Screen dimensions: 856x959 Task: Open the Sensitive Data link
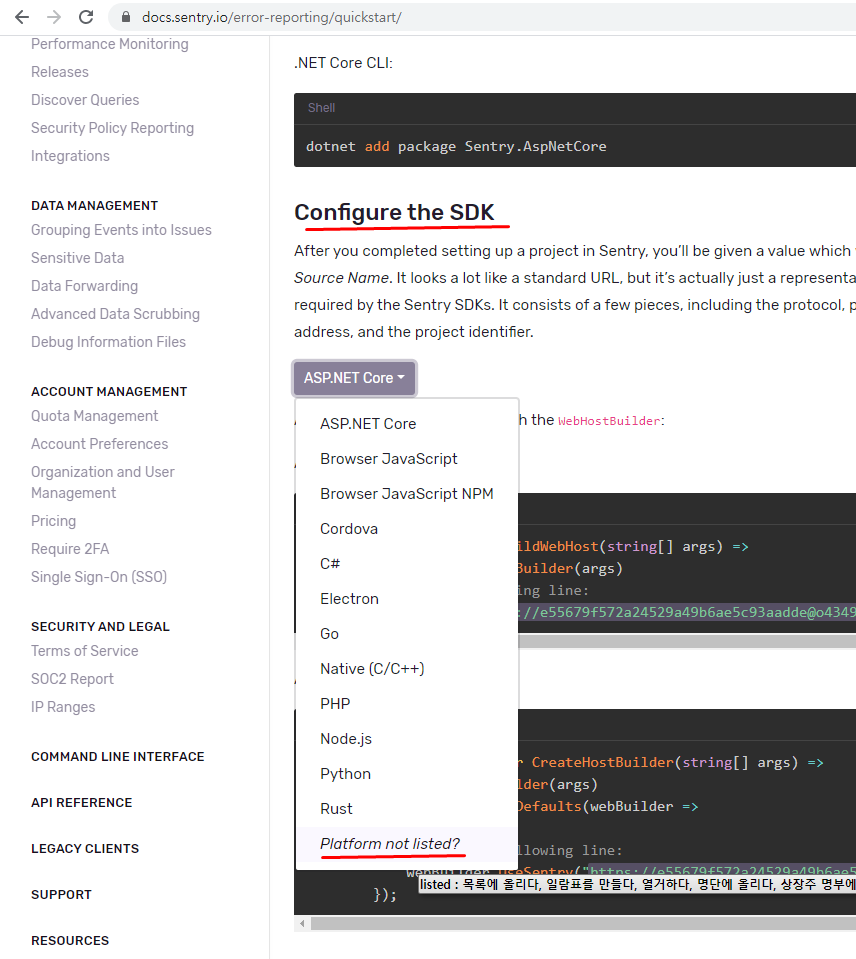pyautogui.click(x=78, y=258)
